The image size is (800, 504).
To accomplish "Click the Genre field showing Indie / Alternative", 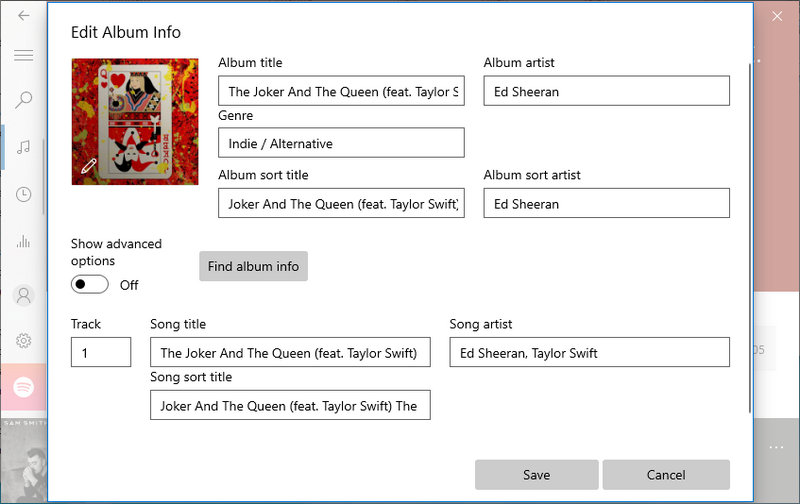I will [x=341, y=143].
